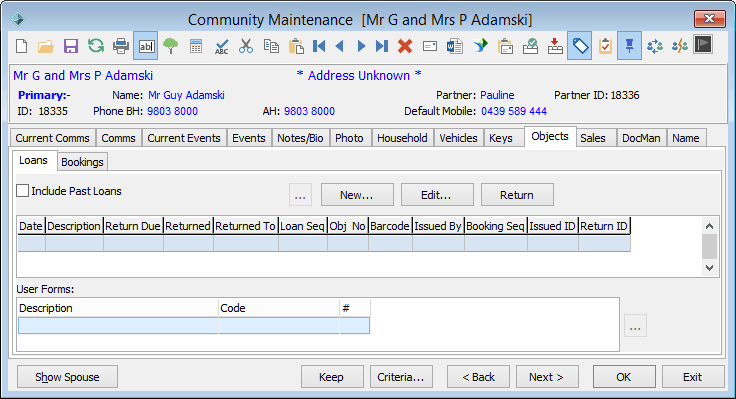Click the empty User Forms Description cell

point(118,326)
